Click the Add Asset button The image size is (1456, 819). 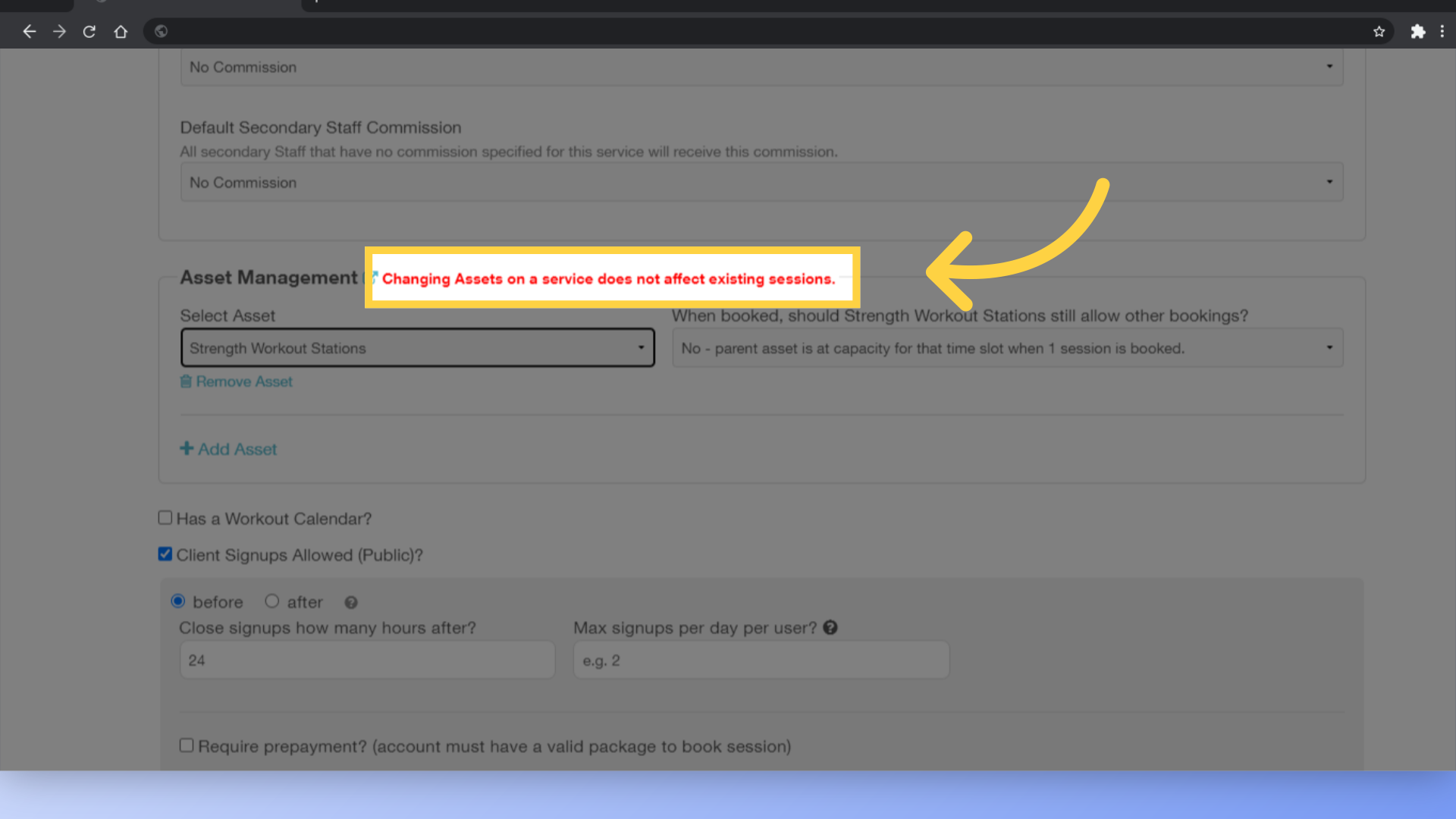[228, 449]
